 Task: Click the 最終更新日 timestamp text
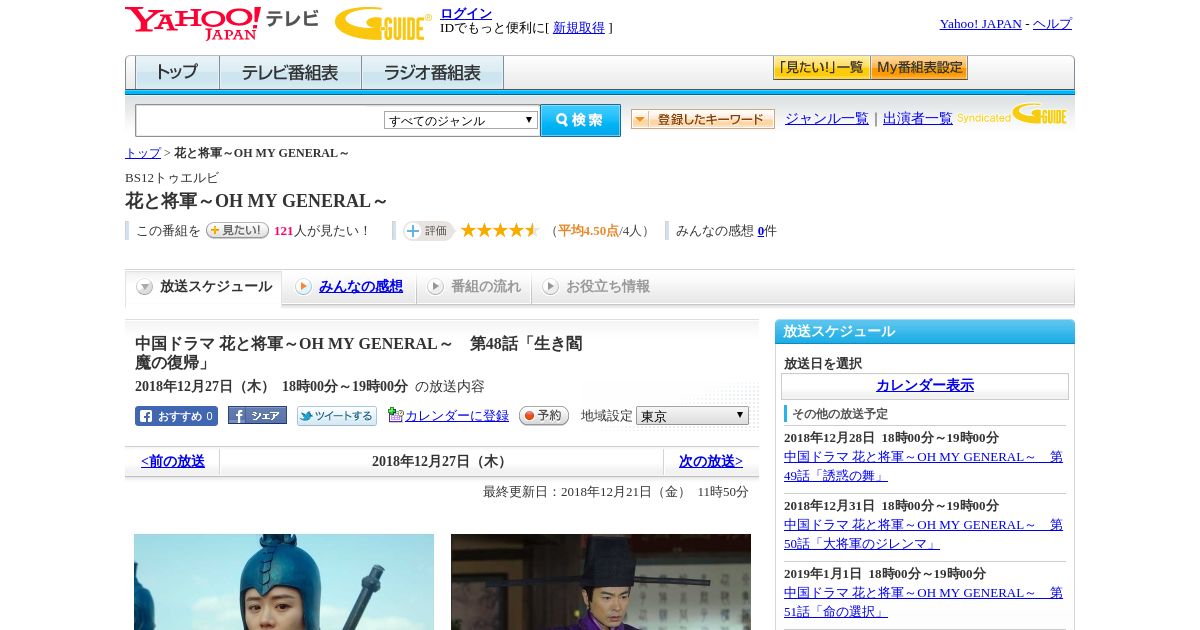click(616, 492)
